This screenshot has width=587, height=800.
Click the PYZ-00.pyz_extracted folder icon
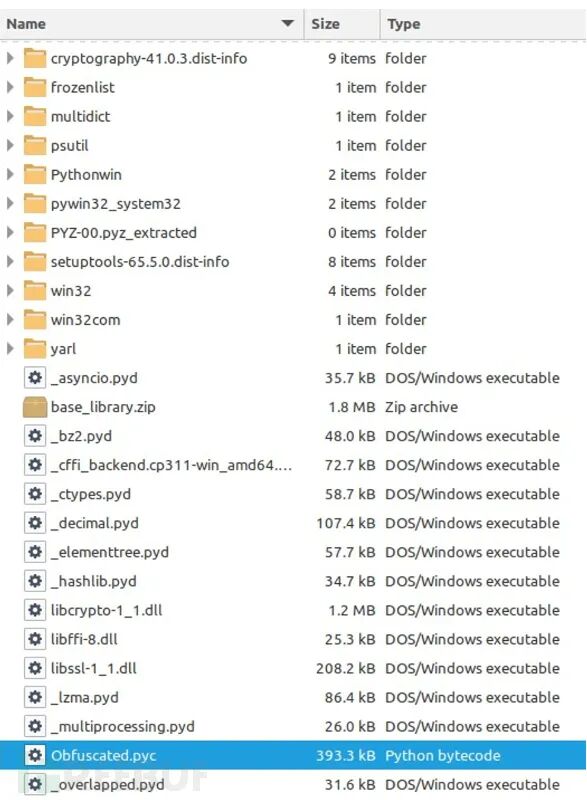pos(35,233)
